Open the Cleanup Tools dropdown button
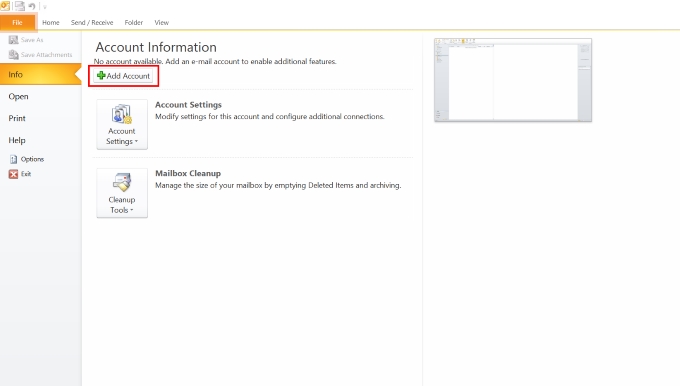 (x=122, y=193)
